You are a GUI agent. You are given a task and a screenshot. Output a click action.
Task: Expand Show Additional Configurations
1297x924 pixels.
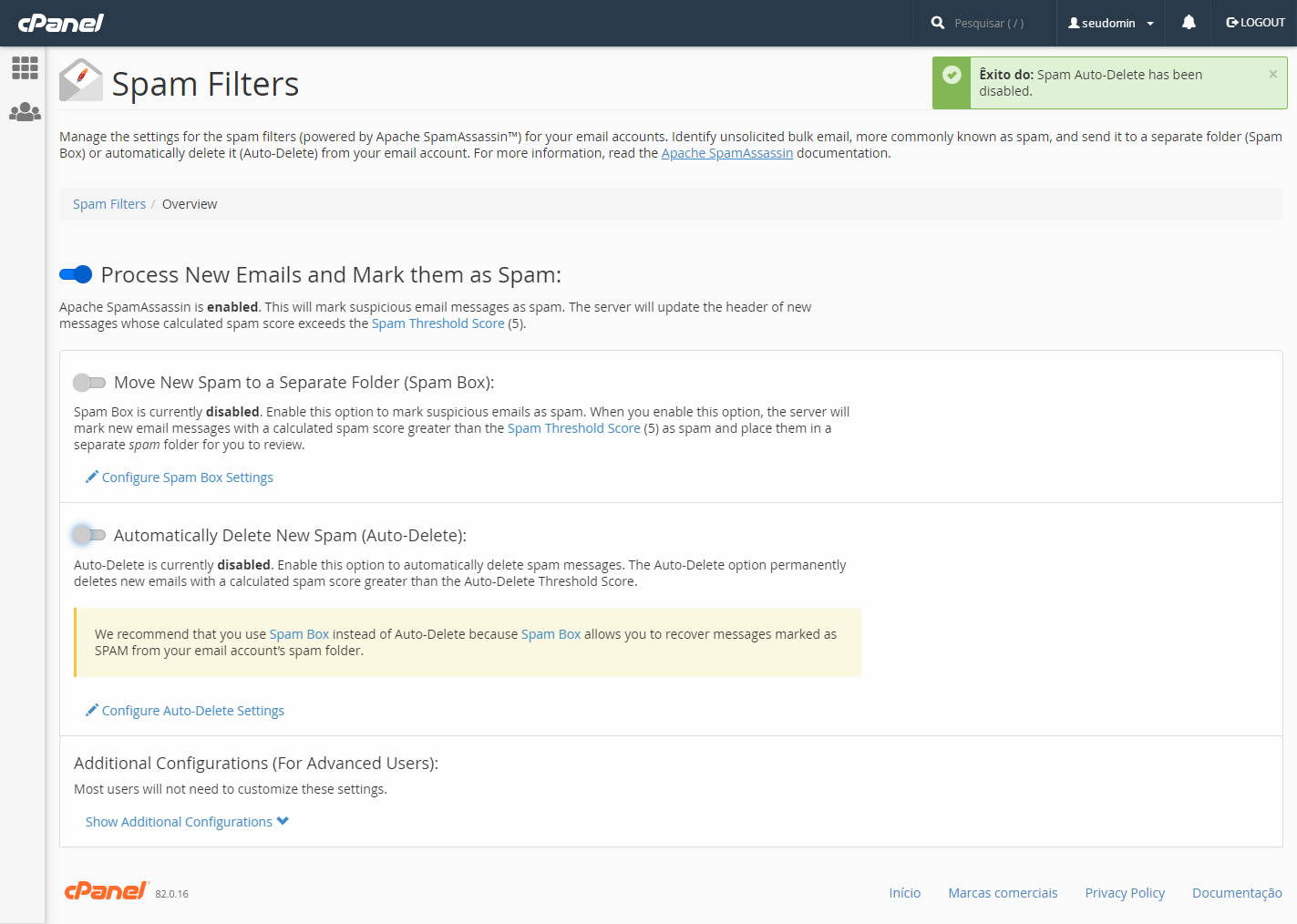(187, 822)
